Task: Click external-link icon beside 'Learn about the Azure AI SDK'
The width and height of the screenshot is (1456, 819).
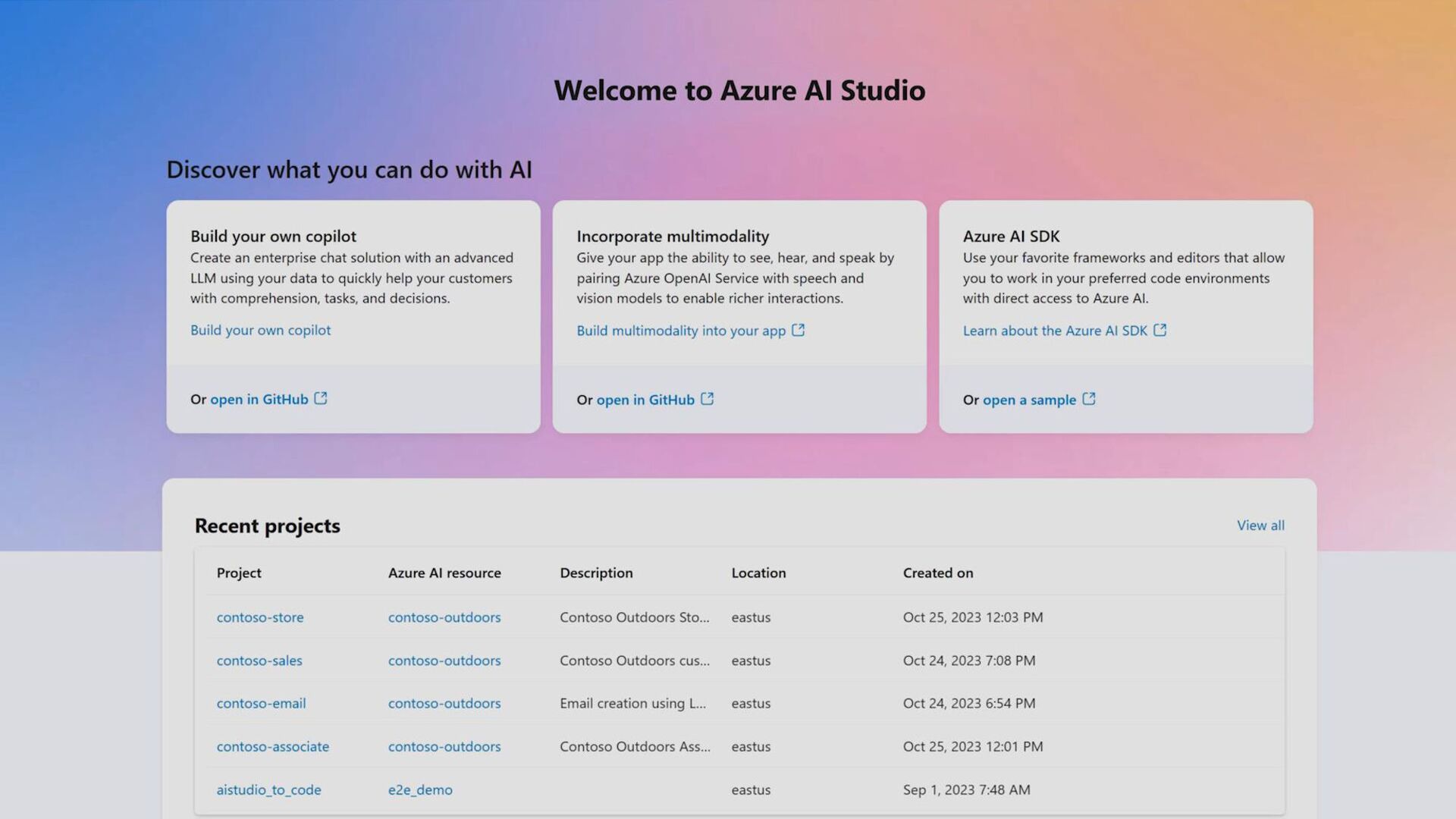Action: (x=1159, y=330)
